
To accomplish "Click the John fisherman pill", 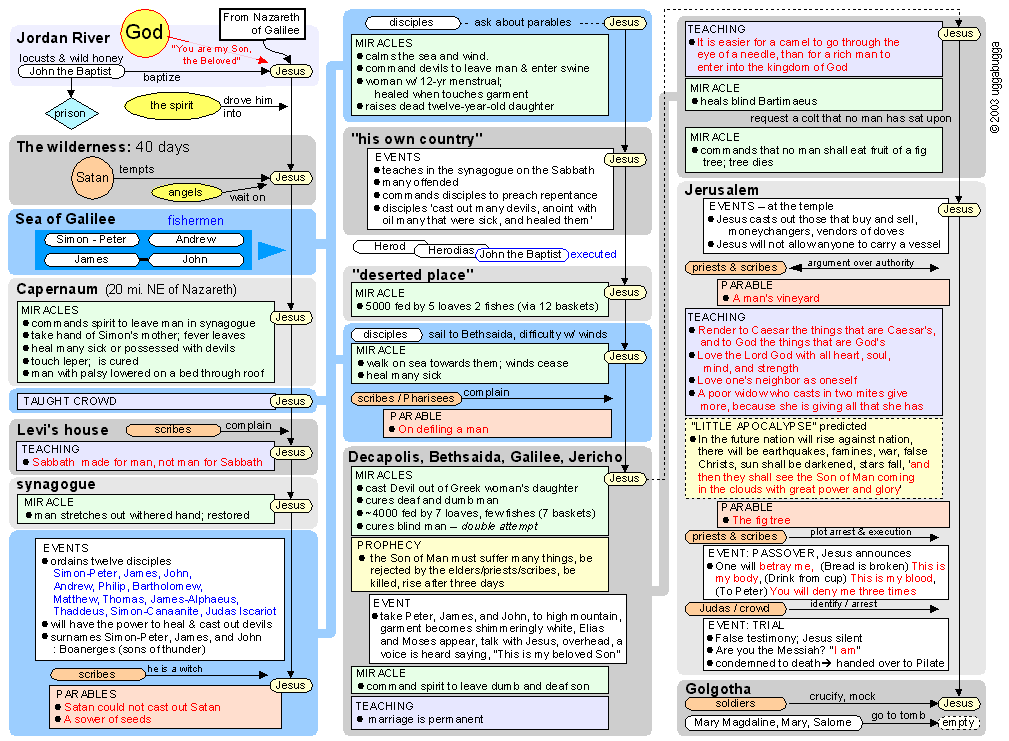I will (x=195, y=259).
